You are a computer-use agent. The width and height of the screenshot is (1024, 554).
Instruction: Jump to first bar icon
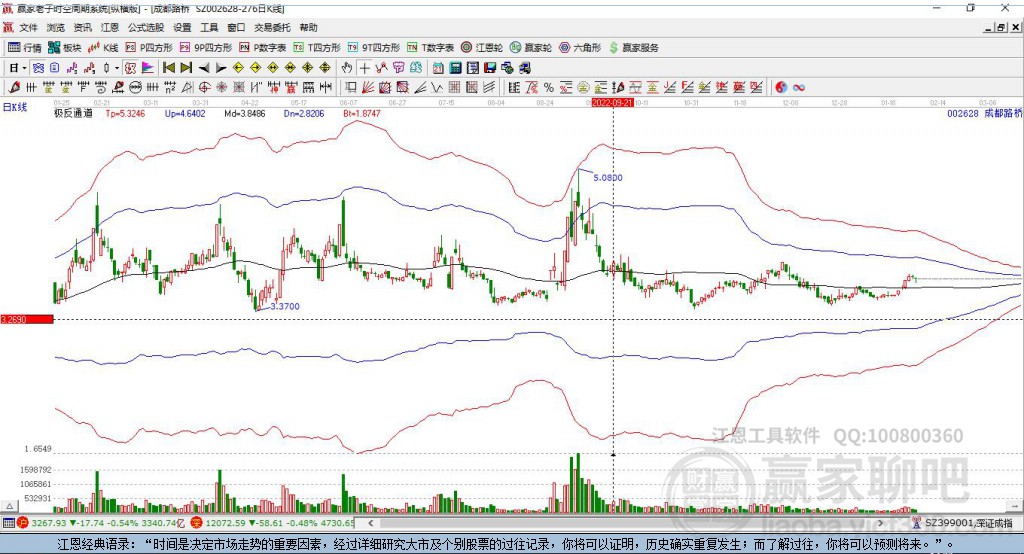point(168,68)
